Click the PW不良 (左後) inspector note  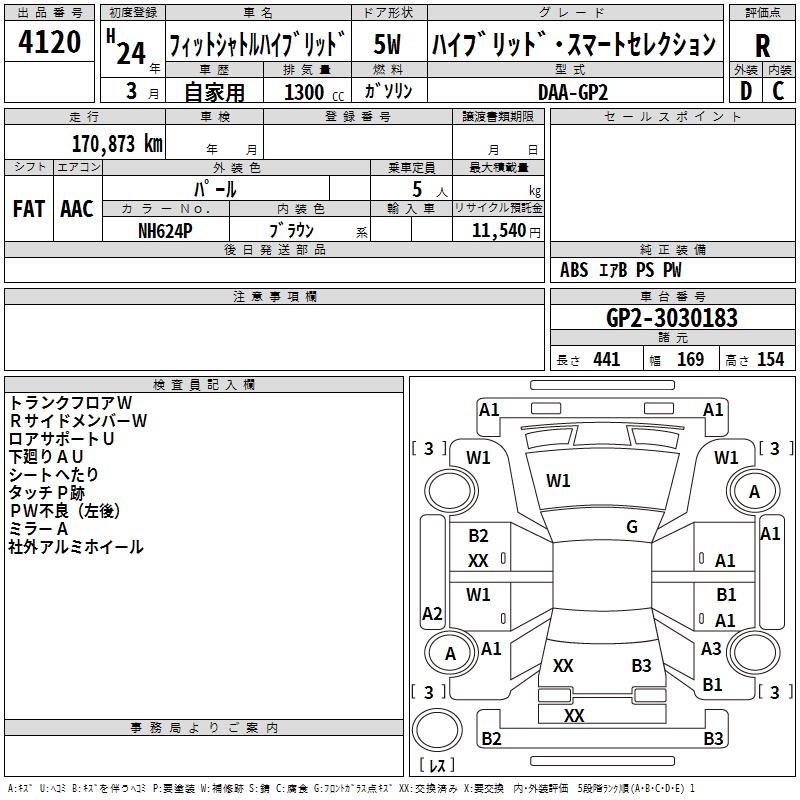point(64,510)
